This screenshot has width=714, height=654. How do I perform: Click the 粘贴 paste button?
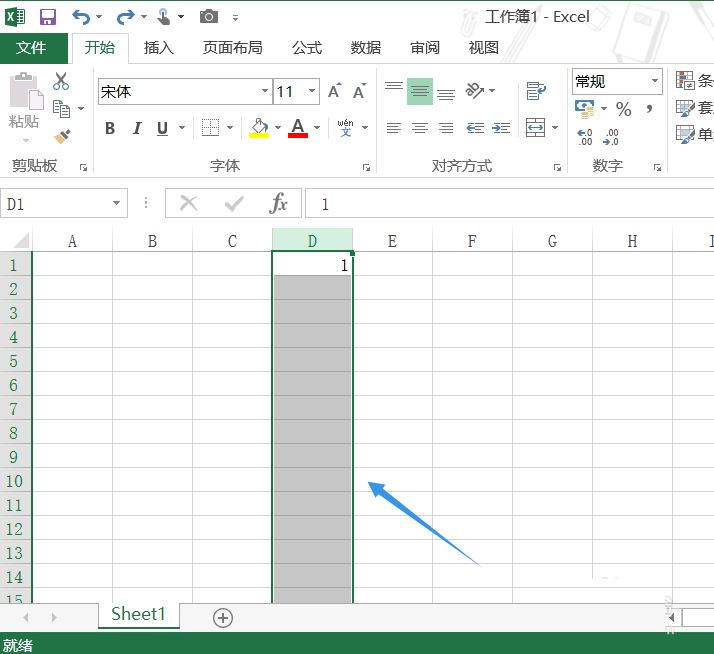(x=24, y=103)
